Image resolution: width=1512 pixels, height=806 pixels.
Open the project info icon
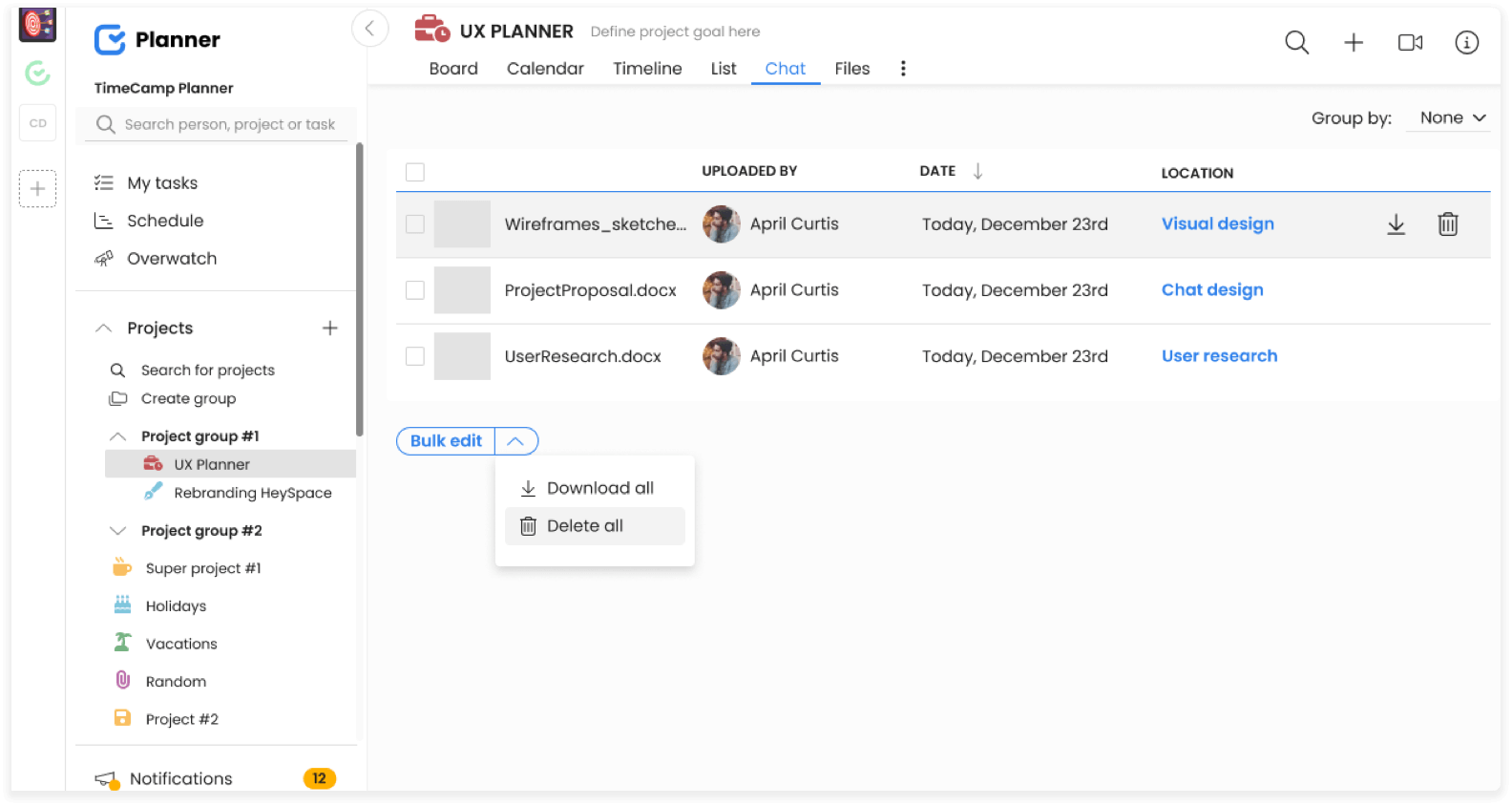(x=1466, y=42)
